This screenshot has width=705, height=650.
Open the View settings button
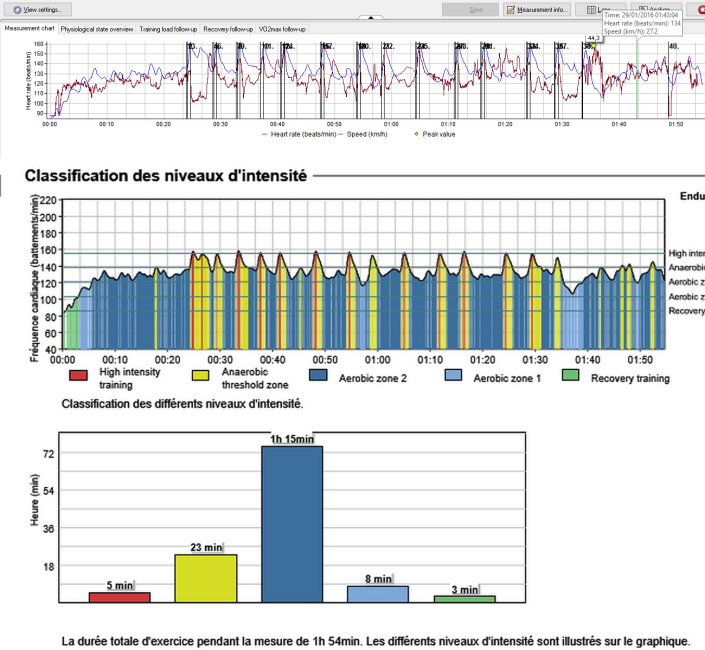pyautogui.click(x=39, y=9)
